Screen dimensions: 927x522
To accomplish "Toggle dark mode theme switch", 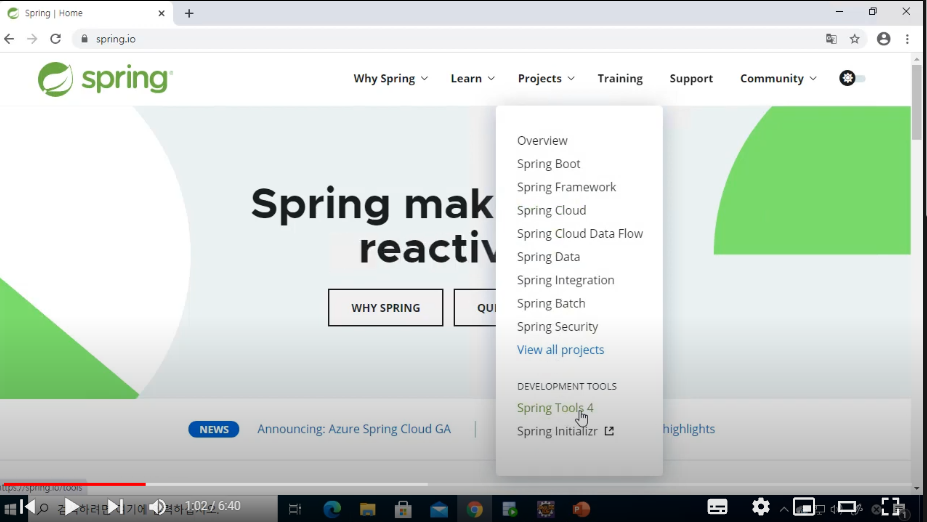I will (853, 78).
